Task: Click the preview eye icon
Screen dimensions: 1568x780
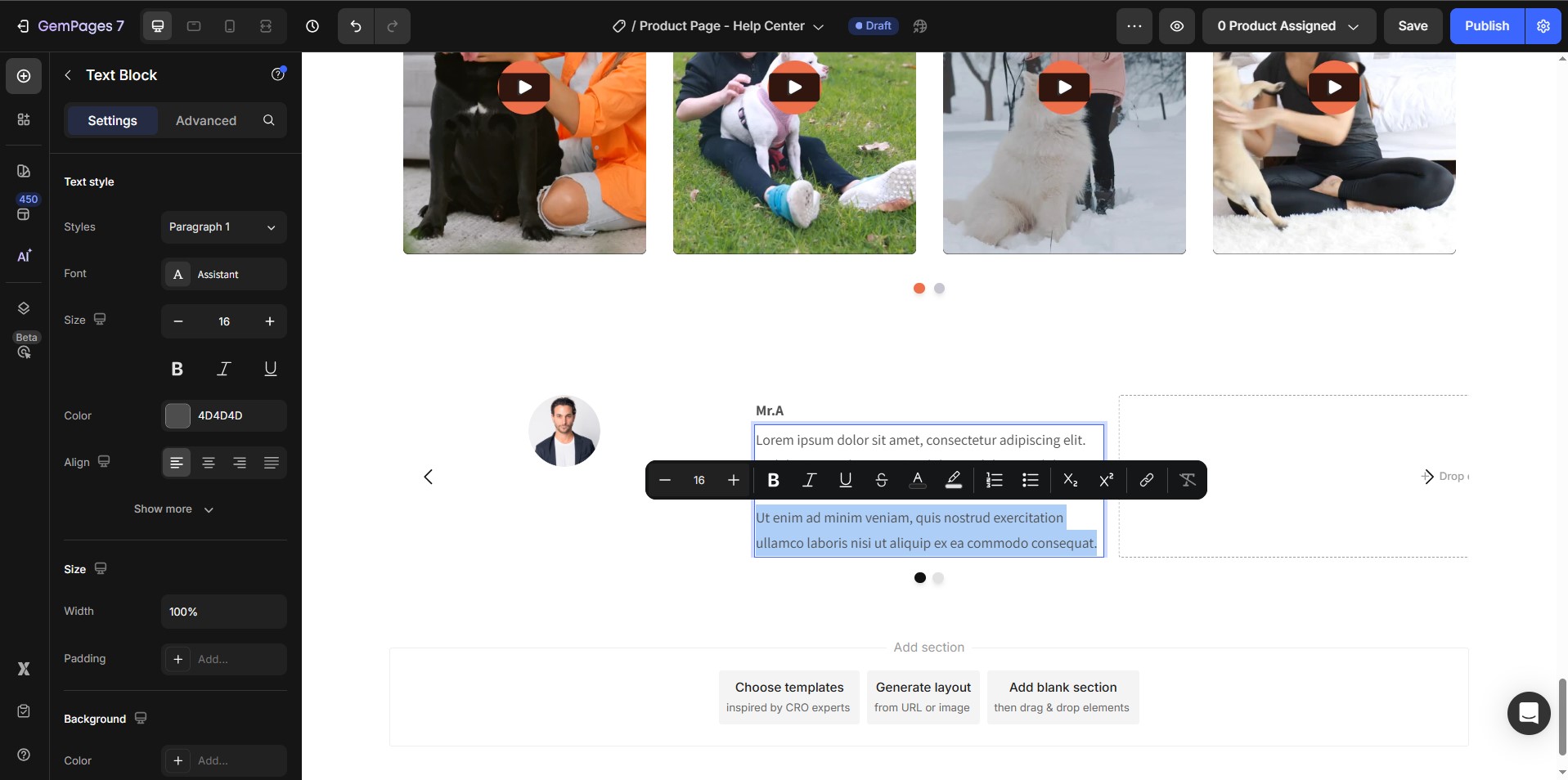Action: [x=1176, y=26]
